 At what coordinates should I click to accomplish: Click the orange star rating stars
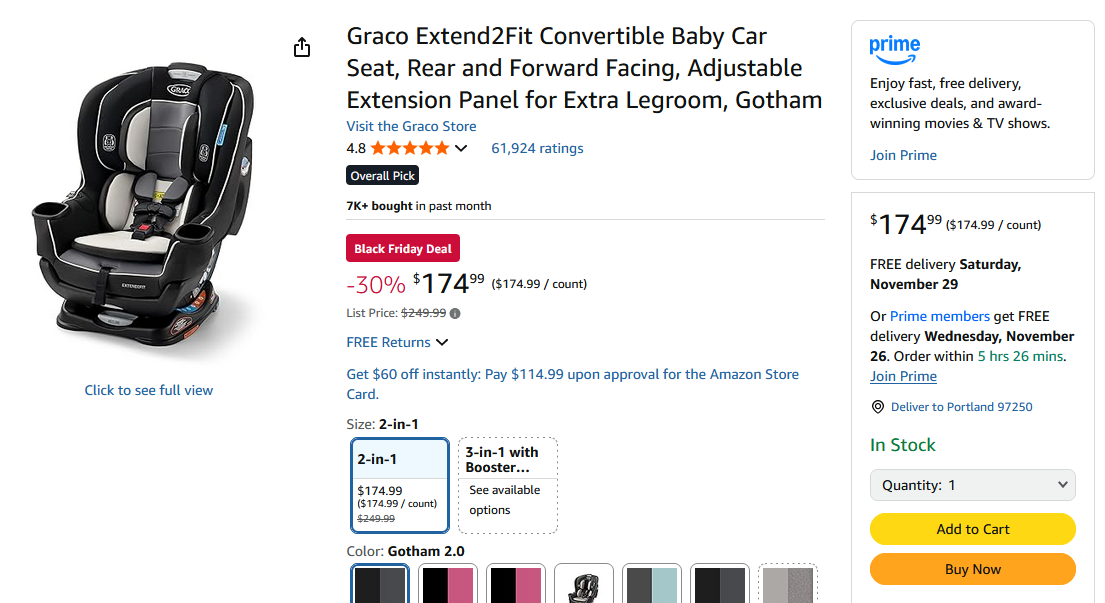click(x=410, y=147)
